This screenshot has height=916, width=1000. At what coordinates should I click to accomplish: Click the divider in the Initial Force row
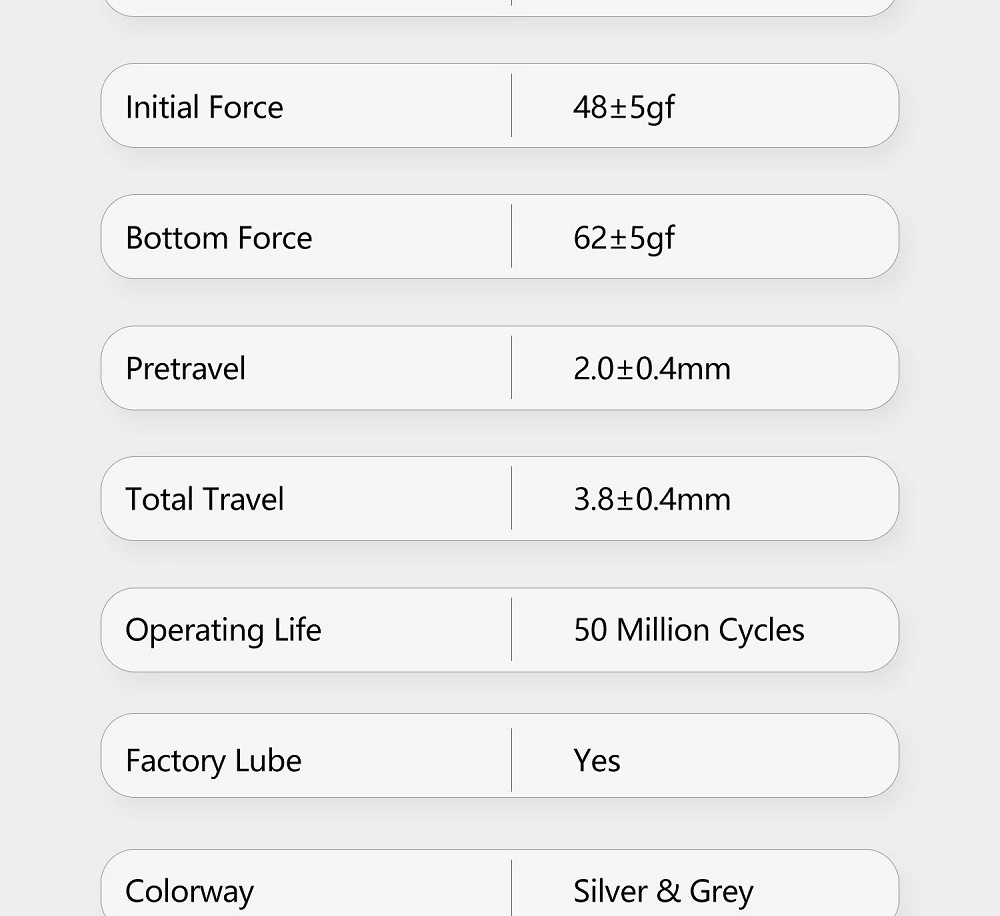[x=512, y=106]
